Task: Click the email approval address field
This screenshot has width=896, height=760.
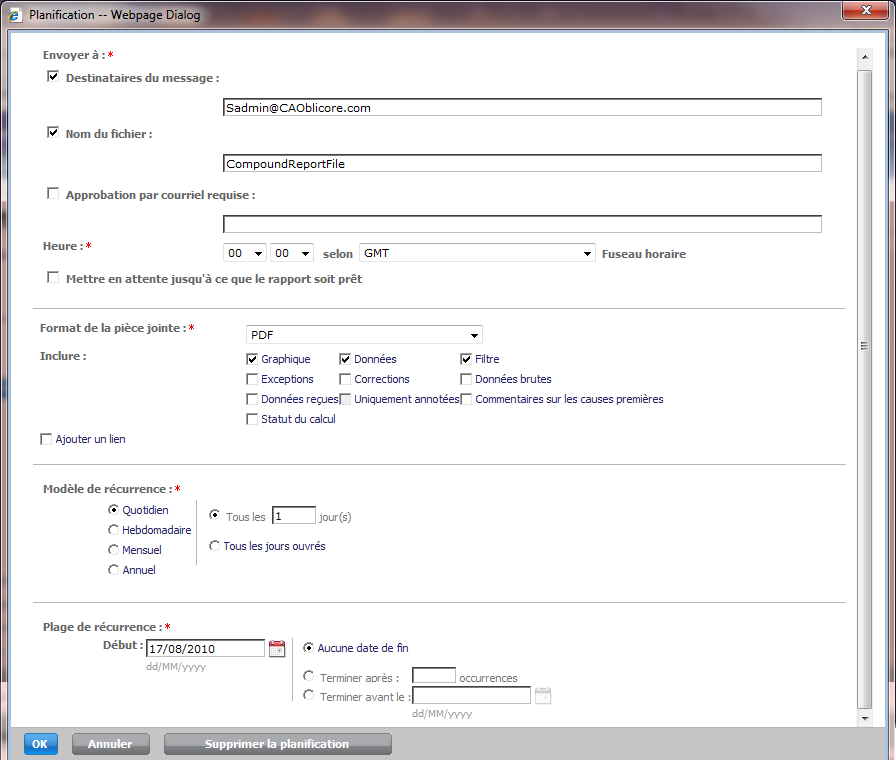Action: pyautogui.click(x=522, y=224)
